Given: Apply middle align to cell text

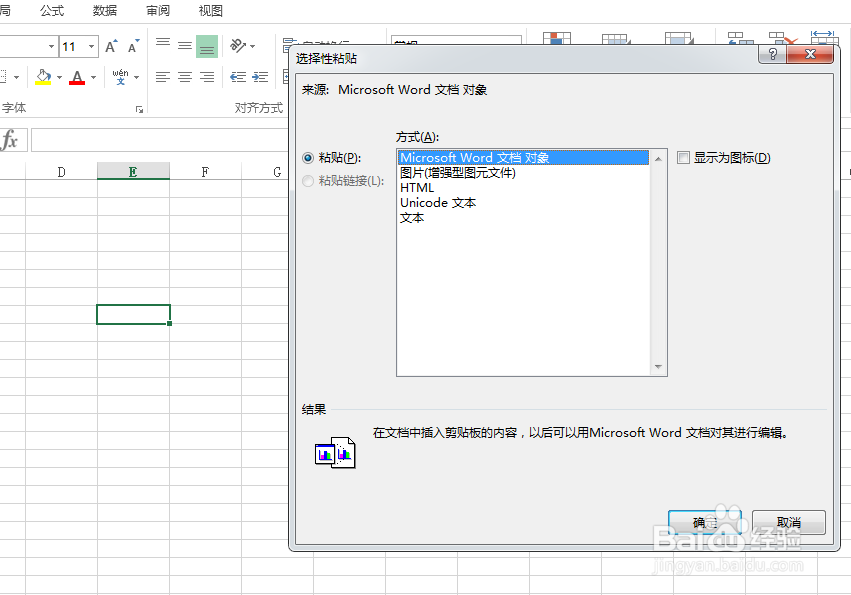Looking at the screenshot, I should click(x=185, y=46).
